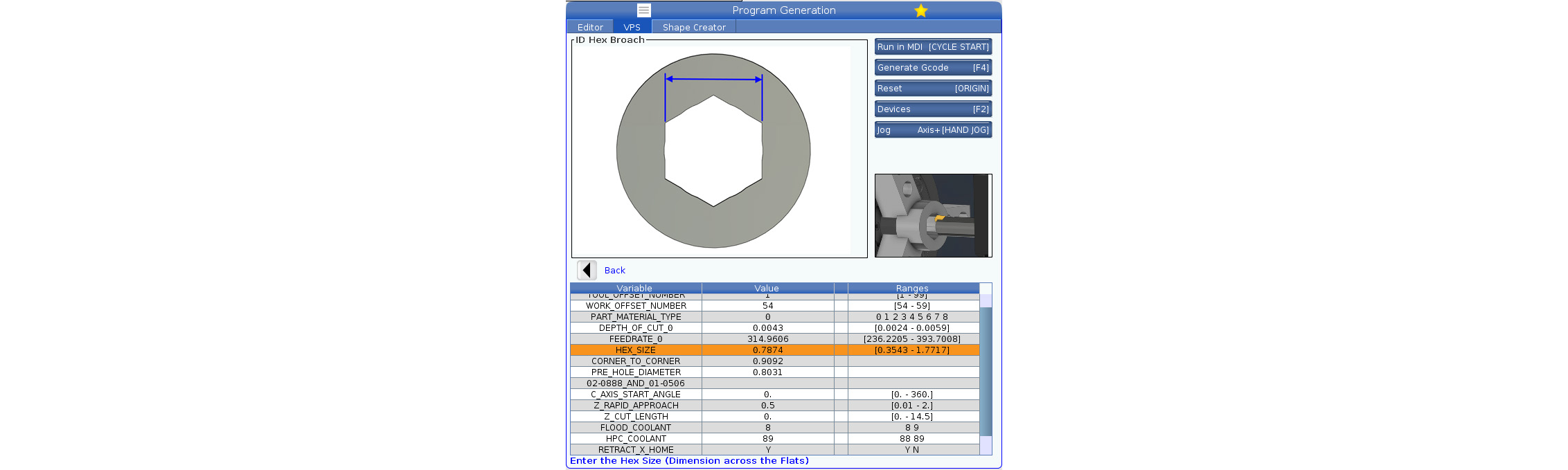The width and height of the screenshot is (1568, 470).
Task: Select DEPTH_OF_CUT_0 value 0.0043
Action: point(767,328)
